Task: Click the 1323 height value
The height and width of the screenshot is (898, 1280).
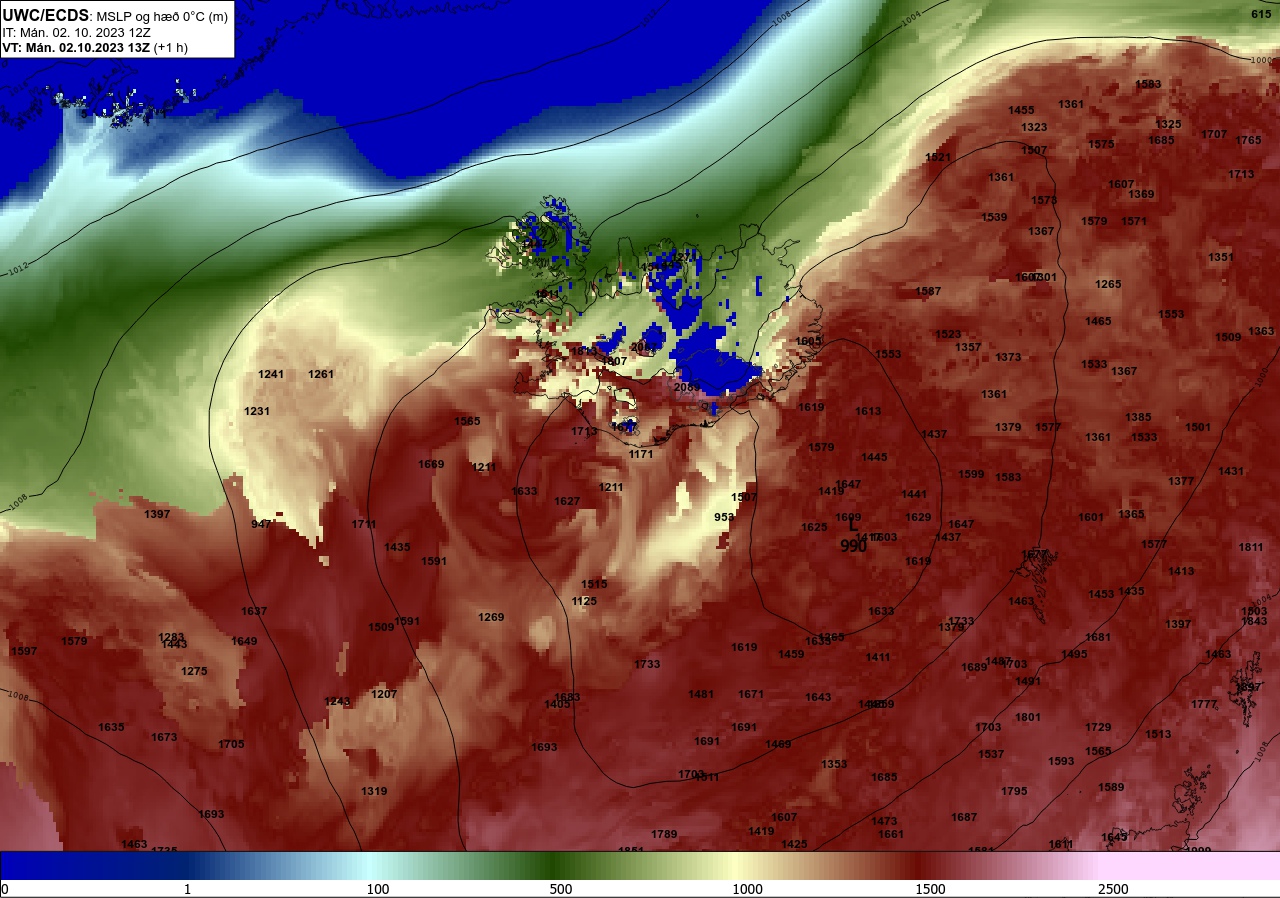Action: [1034, 127]
